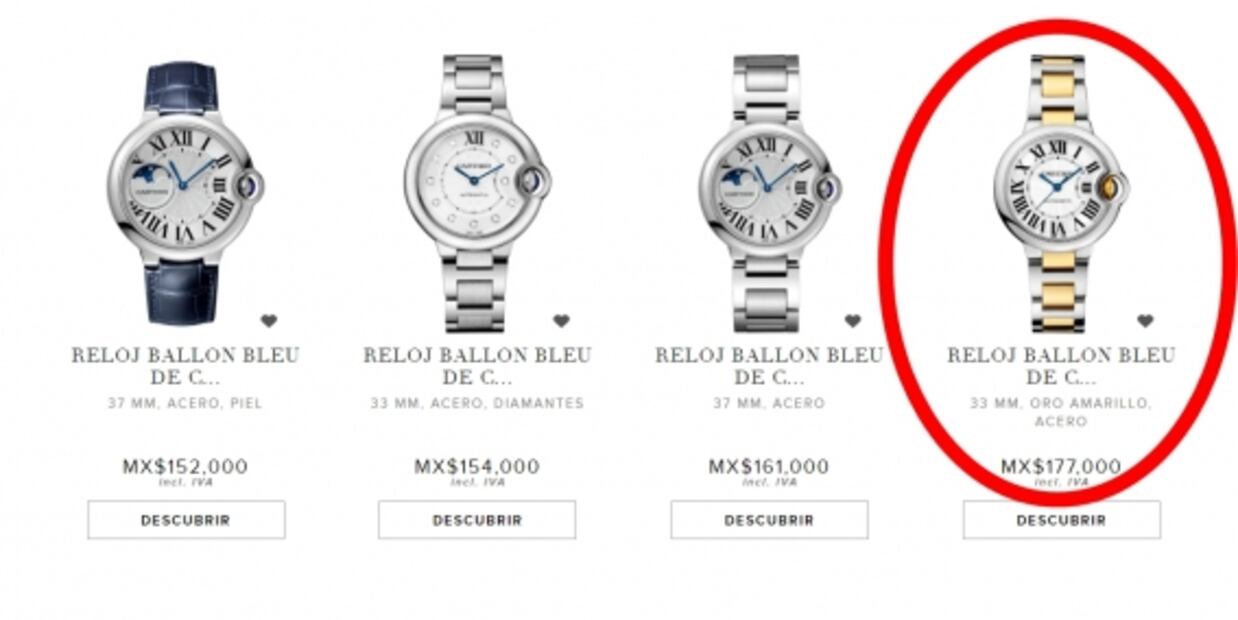This screenshot has height=620, width=1238.
Task: Click title above 37 MM, ACERO text
Action: coord(769,366)
